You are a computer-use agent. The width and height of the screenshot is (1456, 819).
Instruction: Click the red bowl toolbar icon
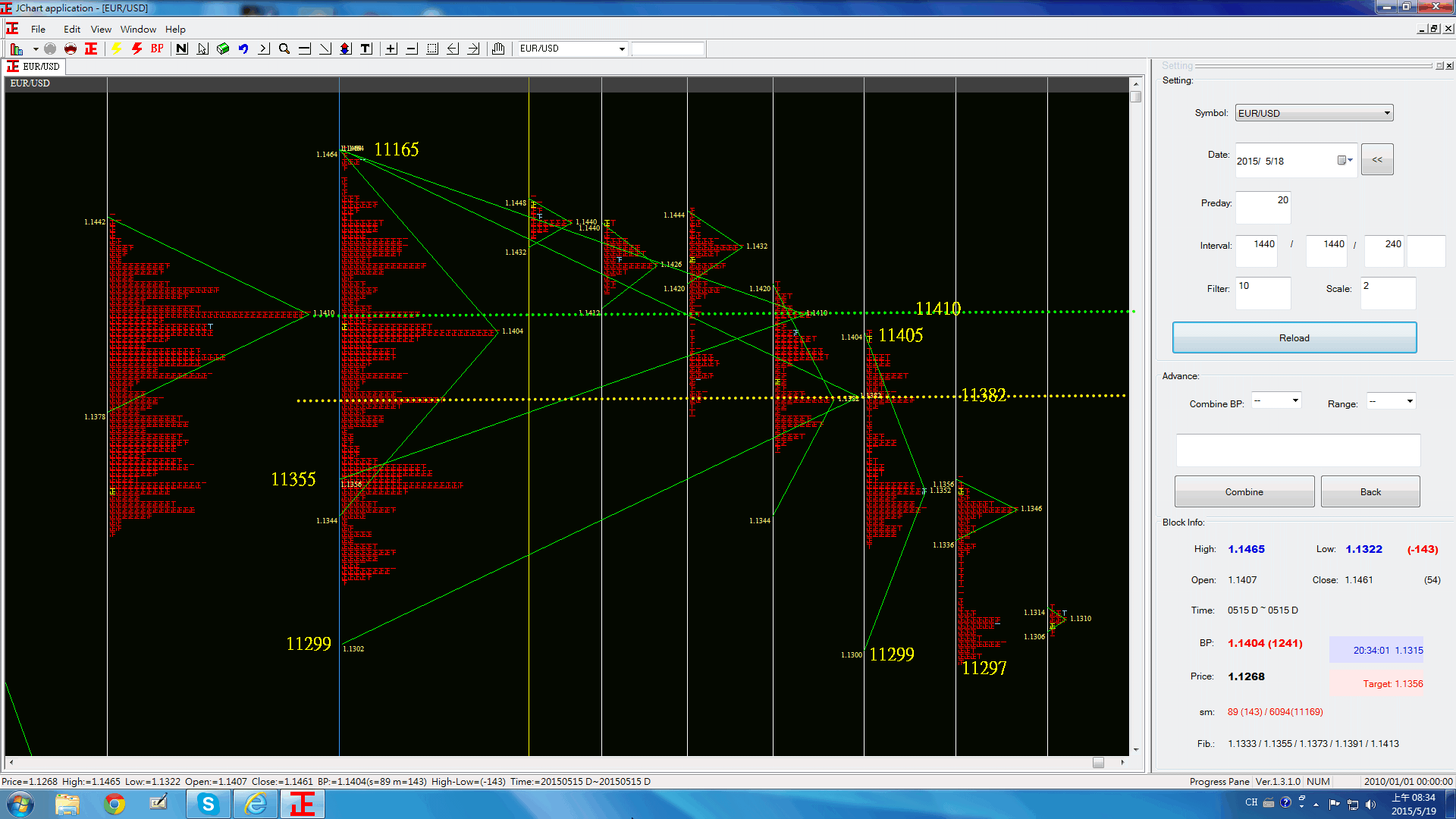pos(71,49)
